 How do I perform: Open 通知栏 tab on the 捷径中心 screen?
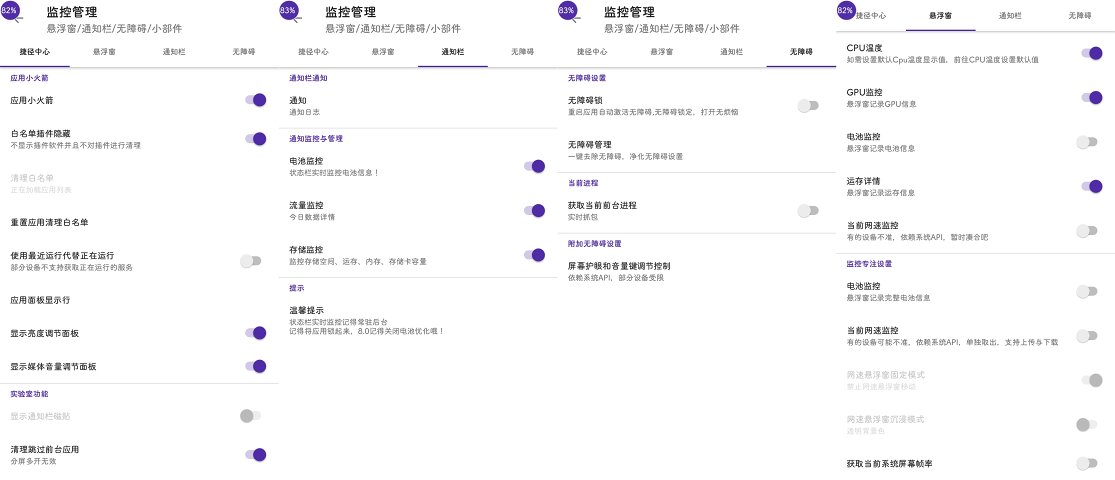coord(174,52)
